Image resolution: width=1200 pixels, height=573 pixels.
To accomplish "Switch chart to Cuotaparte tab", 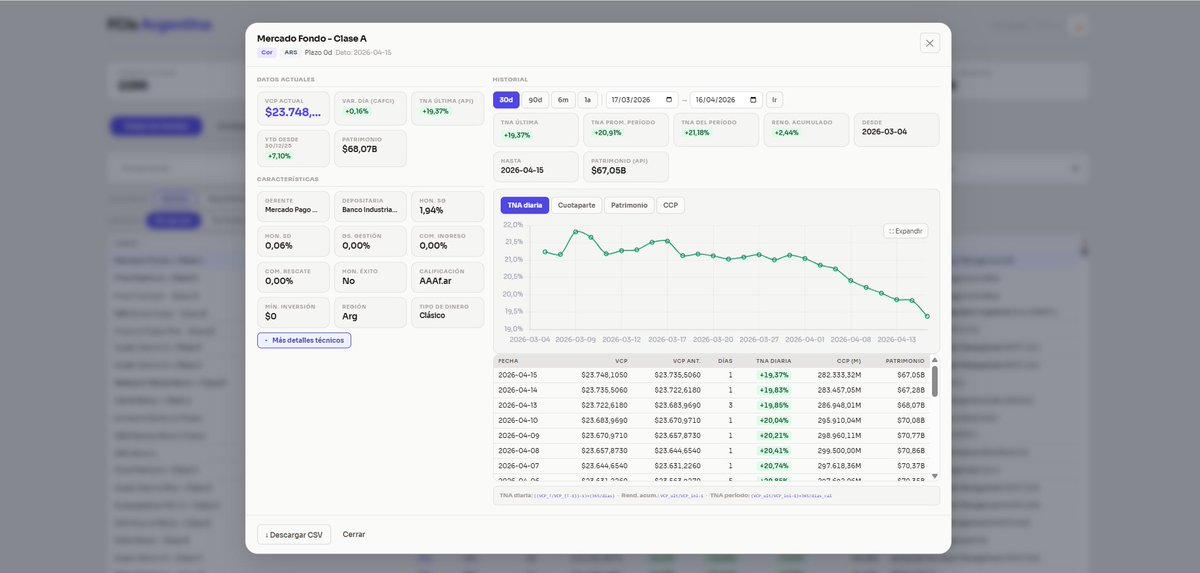I will (576, 205).
